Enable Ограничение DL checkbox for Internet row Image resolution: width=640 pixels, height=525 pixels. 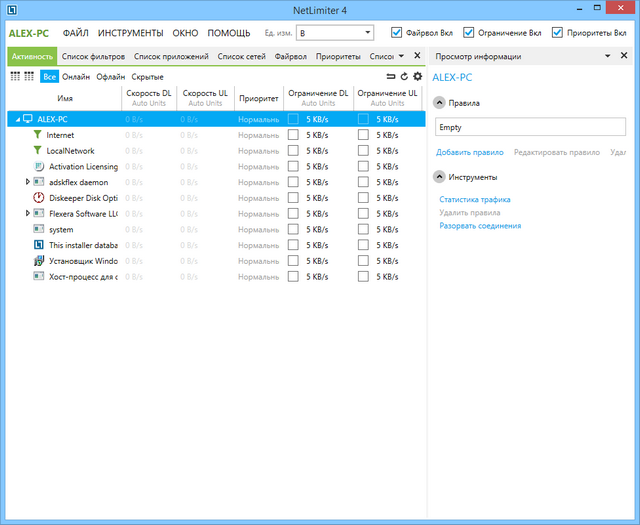[293, 135]
